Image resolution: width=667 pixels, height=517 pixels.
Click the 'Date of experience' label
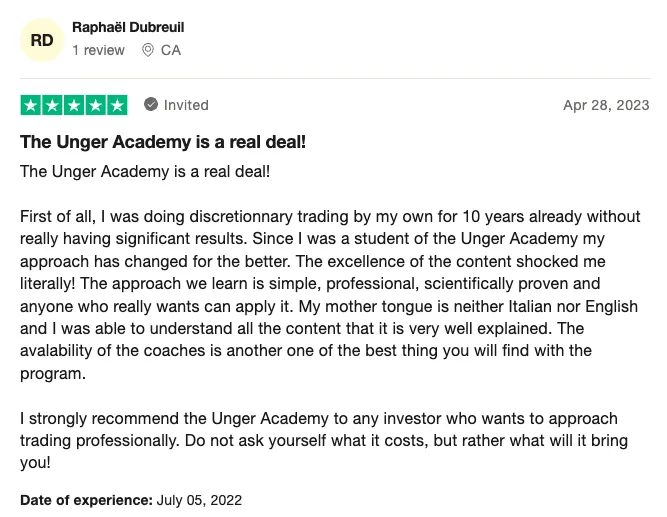point(86,500)
